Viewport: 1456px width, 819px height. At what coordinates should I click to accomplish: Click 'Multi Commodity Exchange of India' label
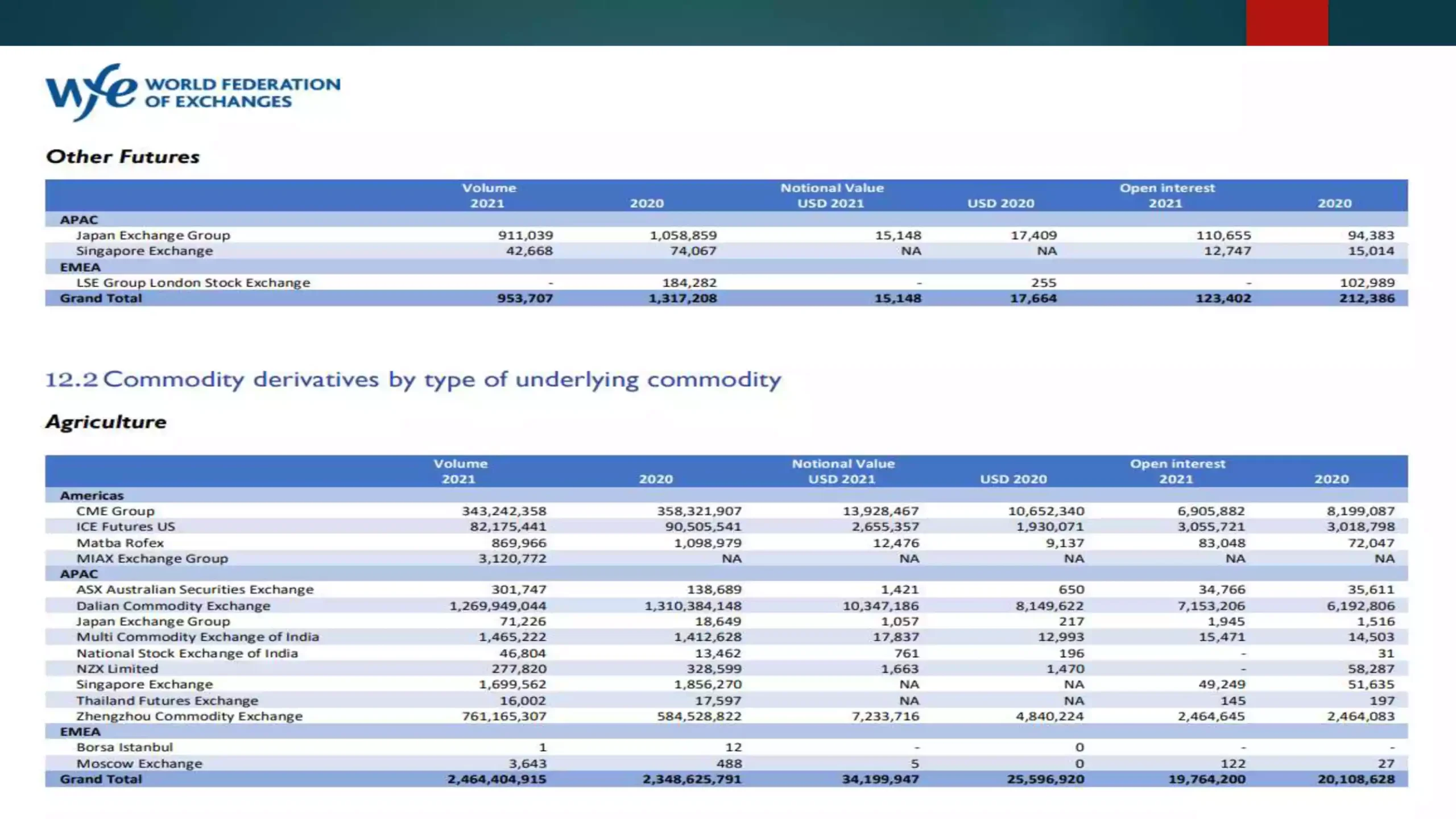click(x=197, y=637)
